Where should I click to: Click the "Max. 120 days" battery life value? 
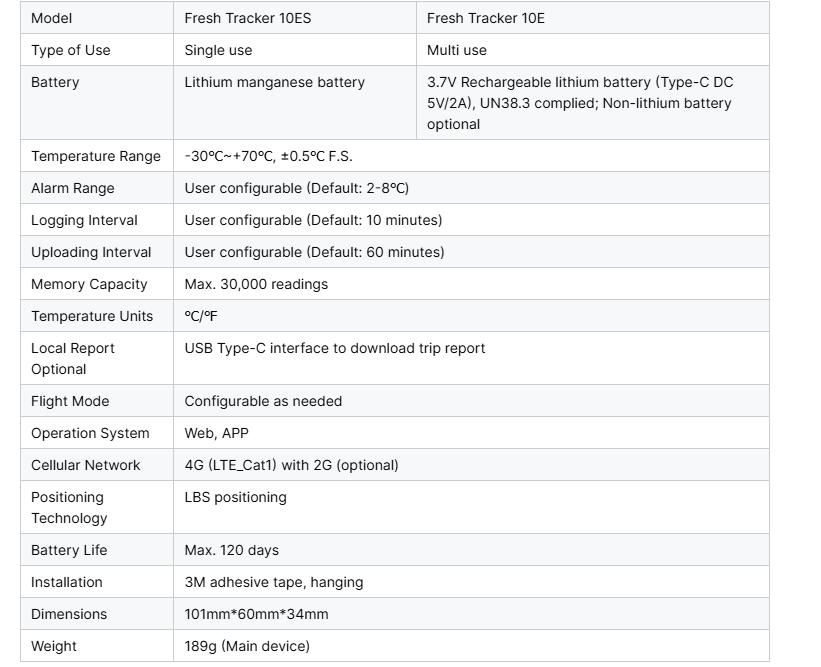[231, 550]
